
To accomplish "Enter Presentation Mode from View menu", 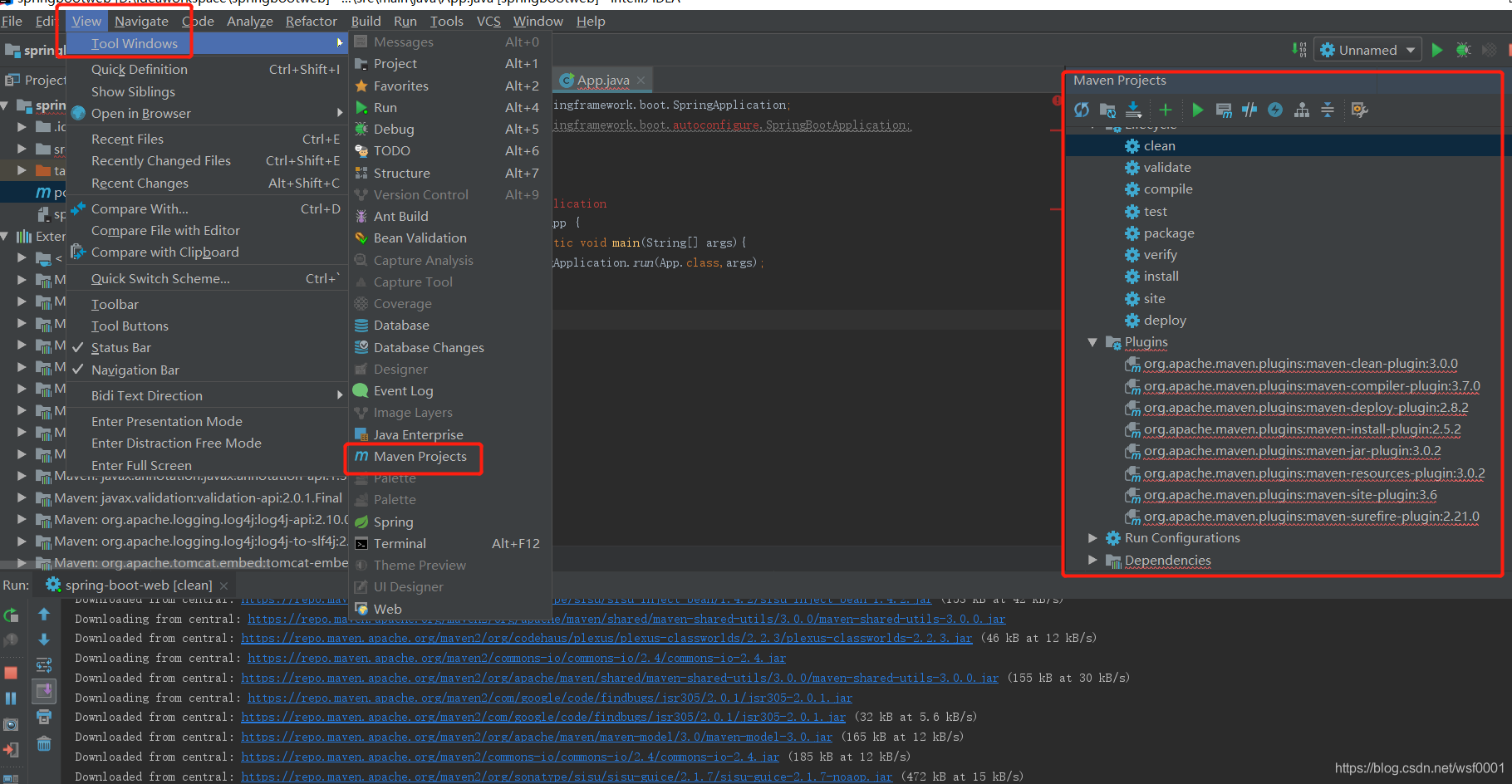I will 206,421.
